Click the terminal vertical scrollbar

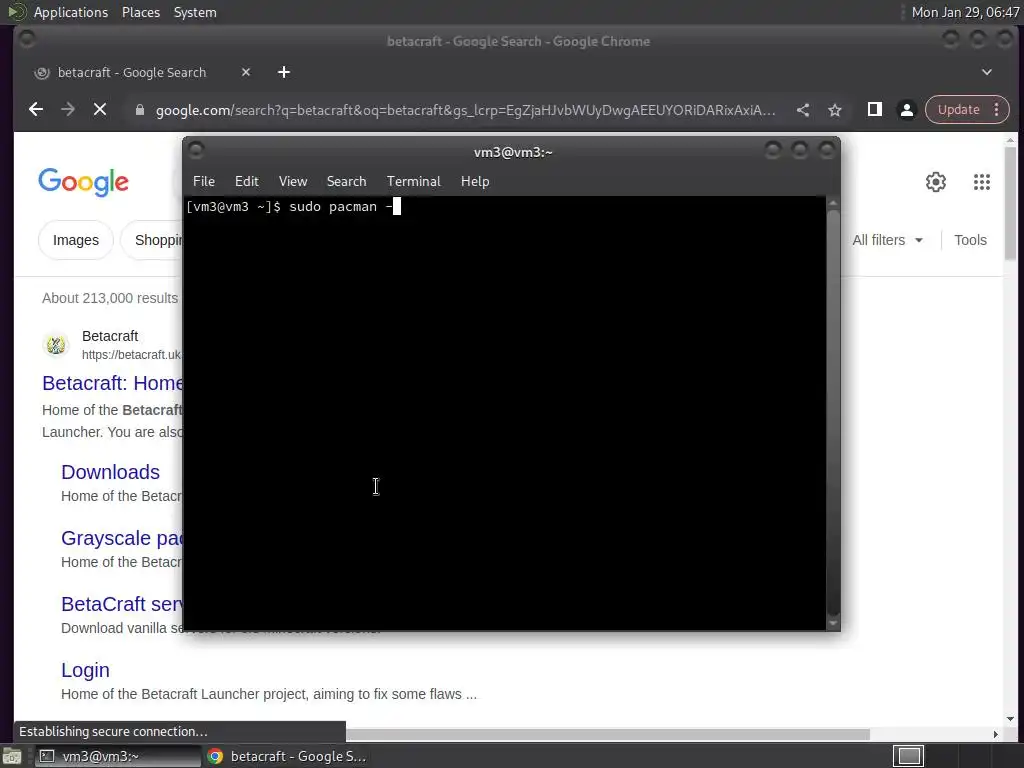click(x=833, y=411)
